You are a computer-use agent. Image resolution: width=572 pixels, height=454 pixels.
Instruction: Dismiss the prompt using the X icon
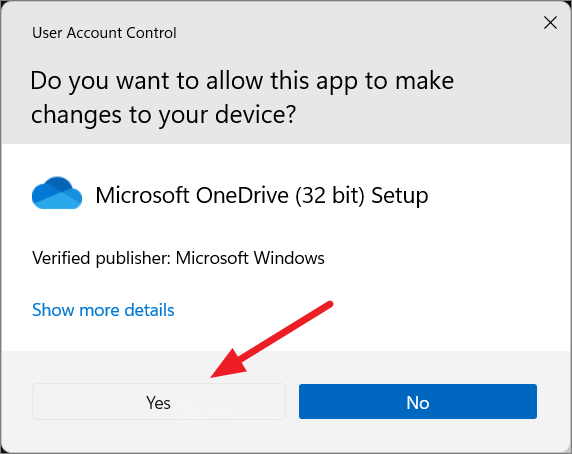point(550,23)
